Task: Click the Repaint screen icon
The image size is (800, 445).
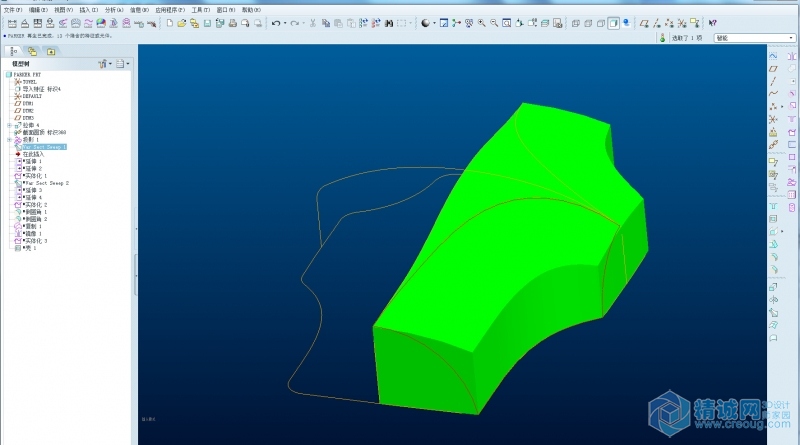Action: pyautogui.click(x=444, y=23)
